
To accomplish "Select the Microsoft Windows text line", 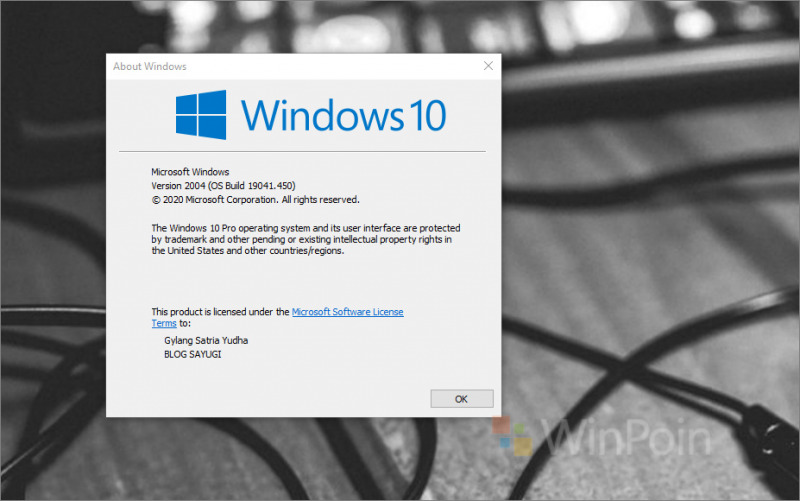I will coord(190,172).
